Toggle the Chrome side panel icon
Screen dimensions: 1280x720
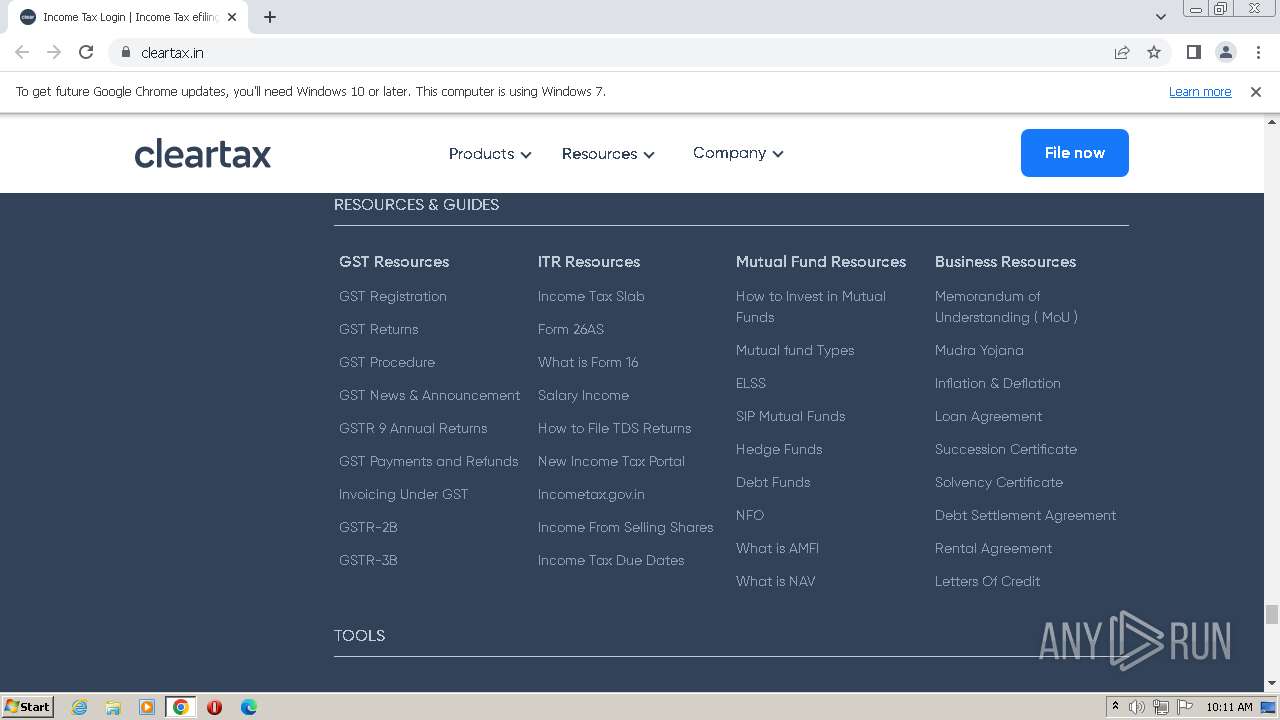tap(1193, 52)
